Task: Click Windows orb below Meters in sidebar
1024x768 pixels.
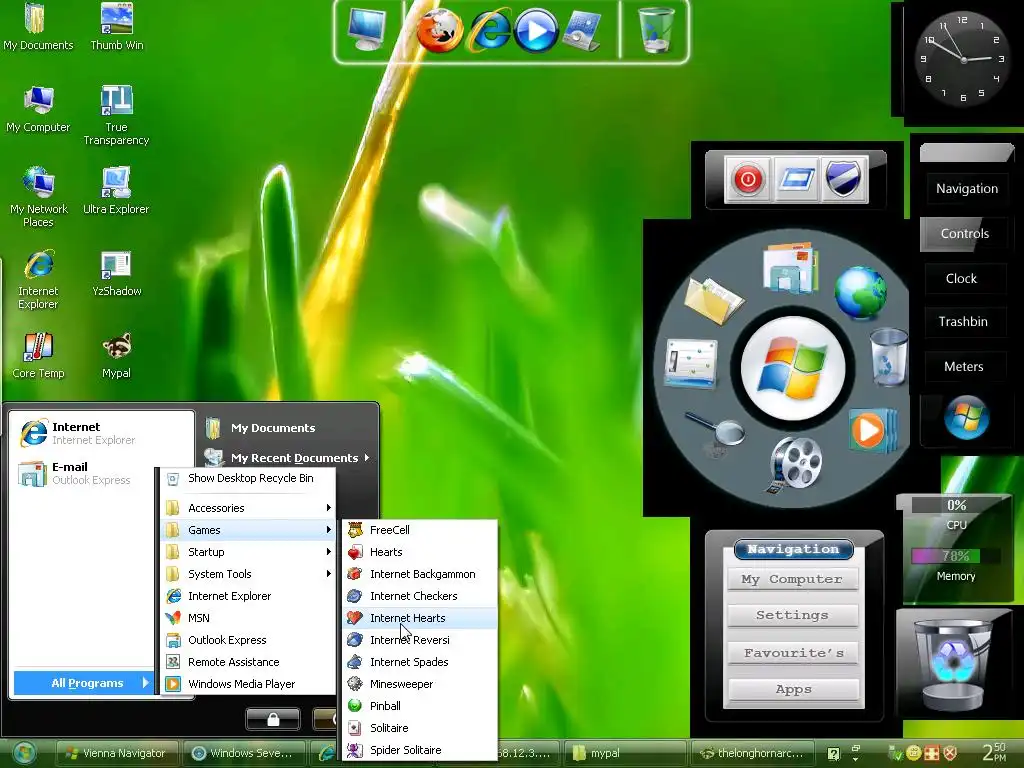Action: [966, 417]
